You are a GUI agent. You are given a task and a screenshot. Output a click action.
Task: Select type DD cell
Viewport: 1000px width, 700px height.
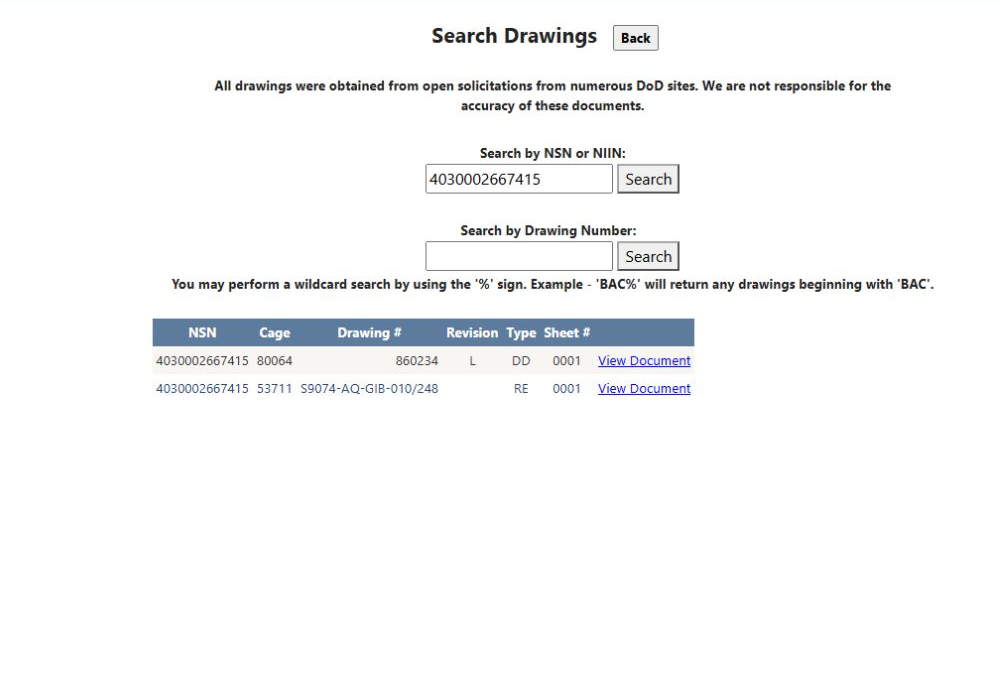click(521, 361)
